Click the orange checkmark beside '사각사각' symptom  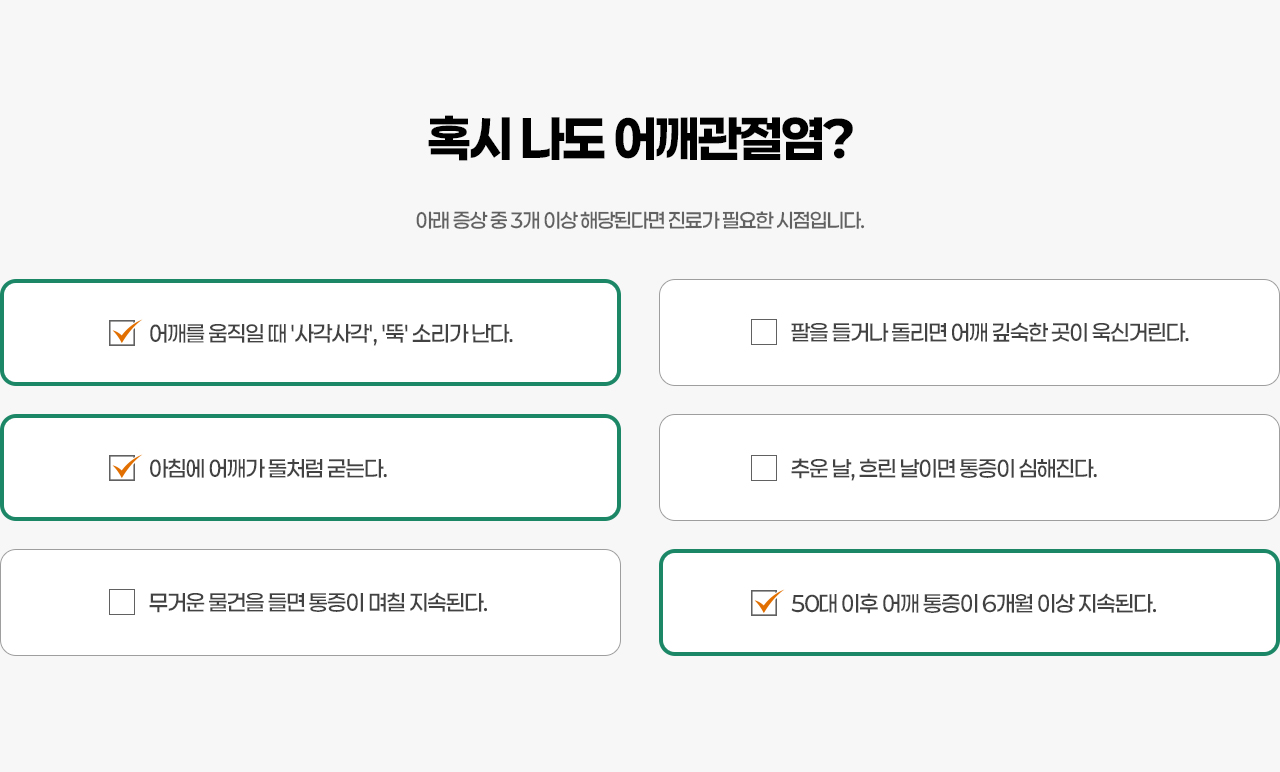[127, 331]
